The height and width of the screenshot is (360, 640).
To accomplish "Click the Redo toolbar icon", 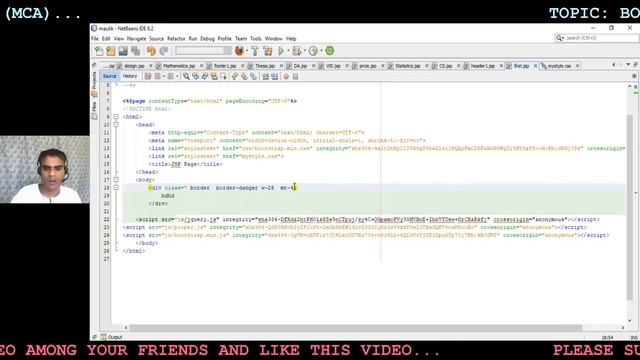I will tap(164, 51).
